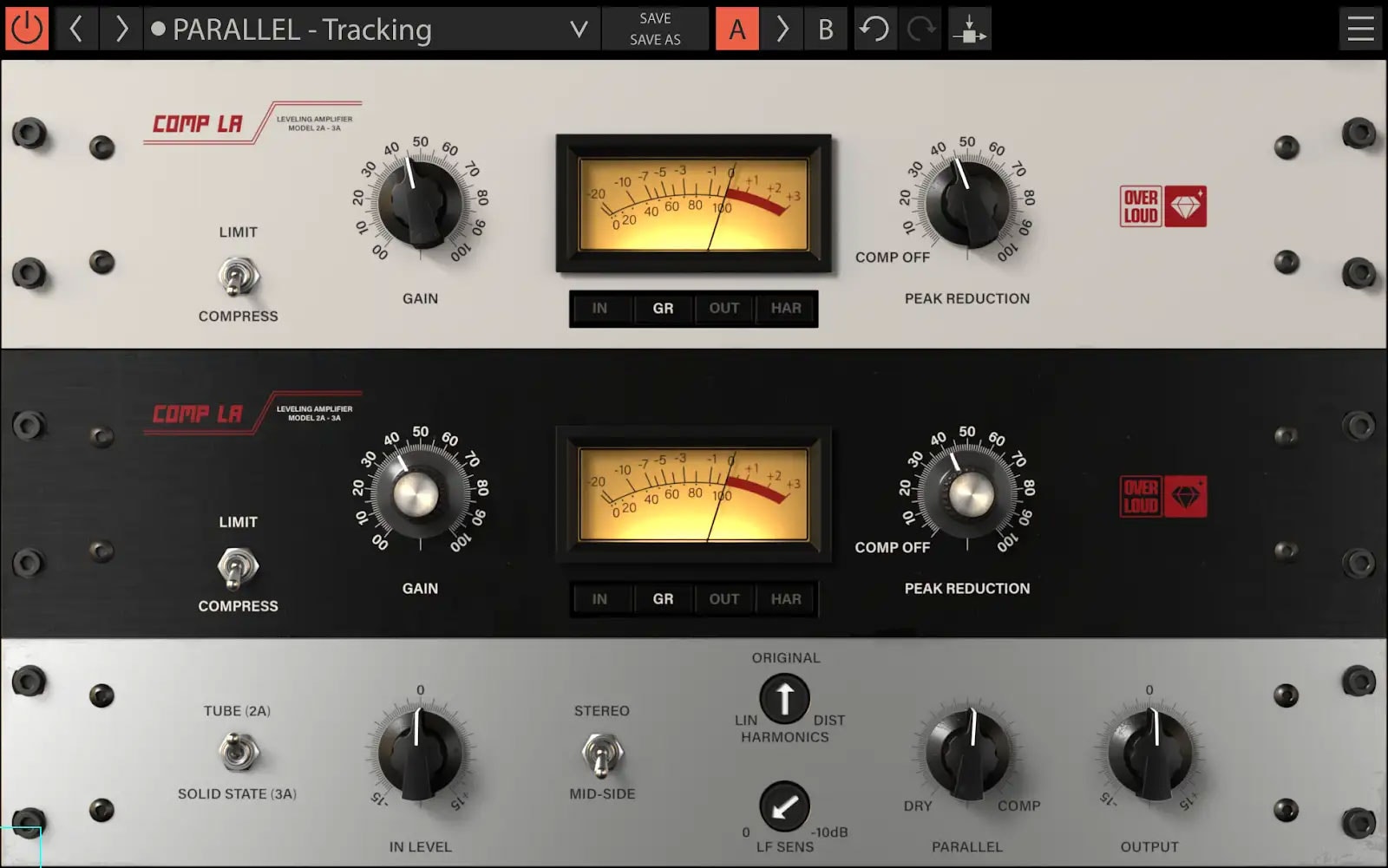Click the copy A to B arrow

tap(782, 29)
